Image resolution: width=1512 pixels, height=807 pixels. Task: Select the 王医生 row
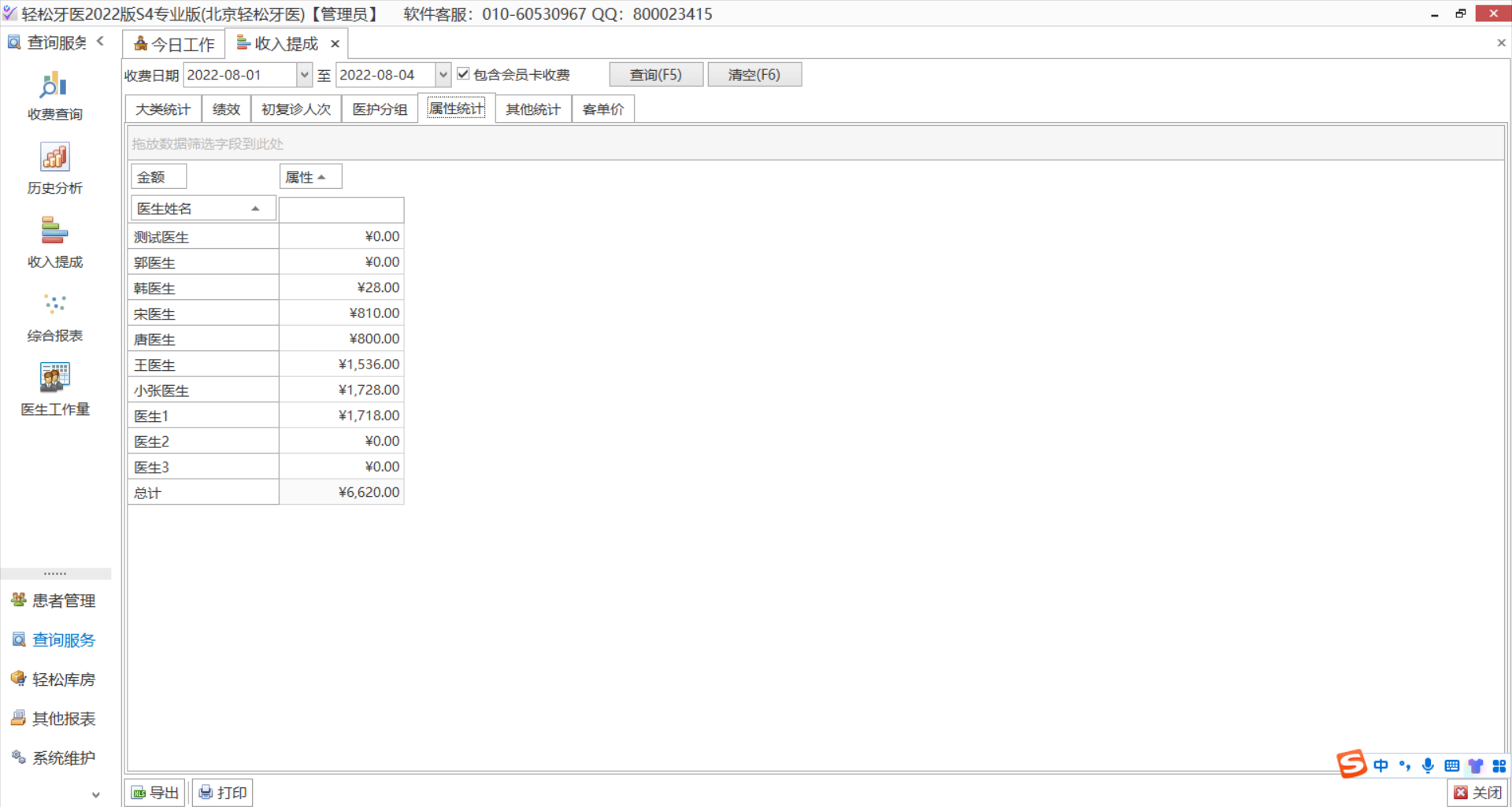coord(203,365)
